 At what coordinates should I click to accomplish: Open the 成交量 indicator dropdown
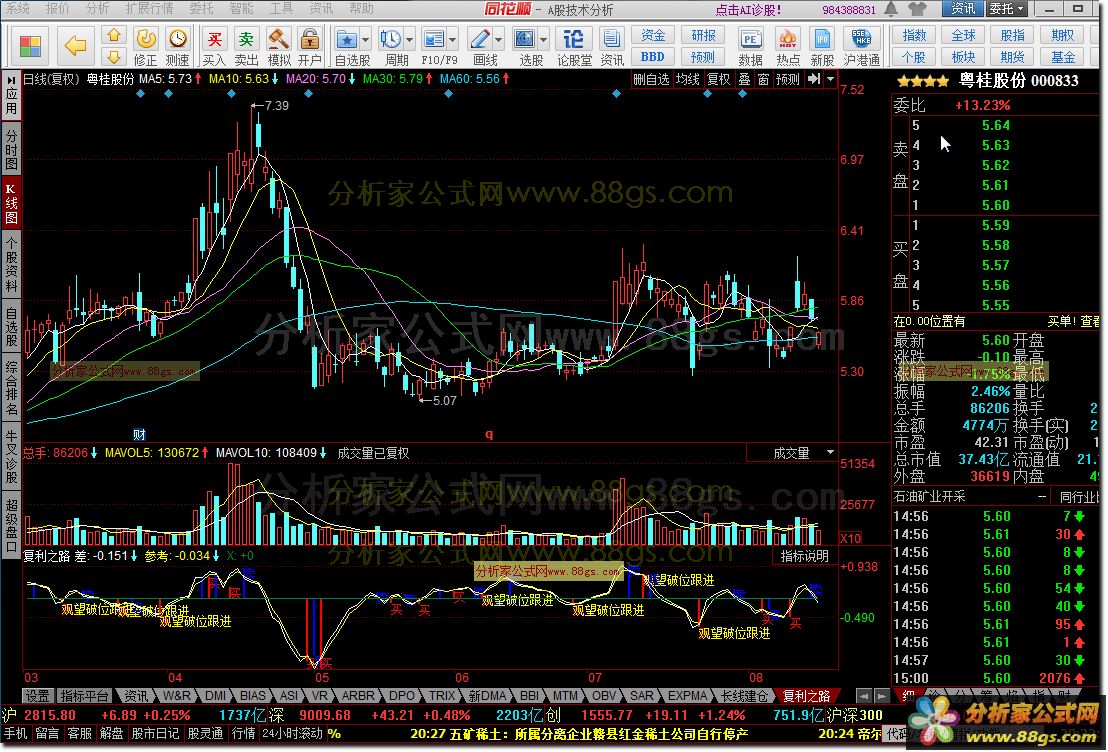(x=830, y=452)
